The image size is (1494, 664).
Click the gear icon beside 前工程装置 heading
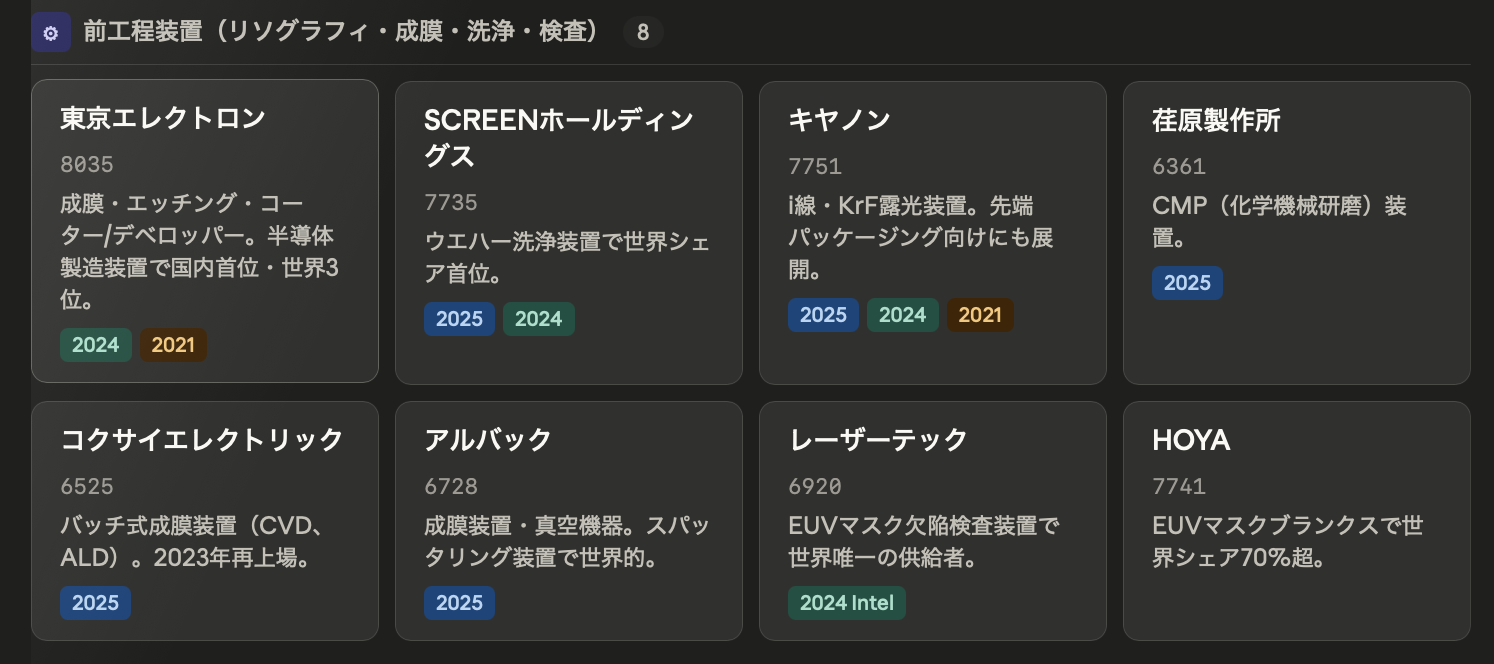click(x=51, y=33)
